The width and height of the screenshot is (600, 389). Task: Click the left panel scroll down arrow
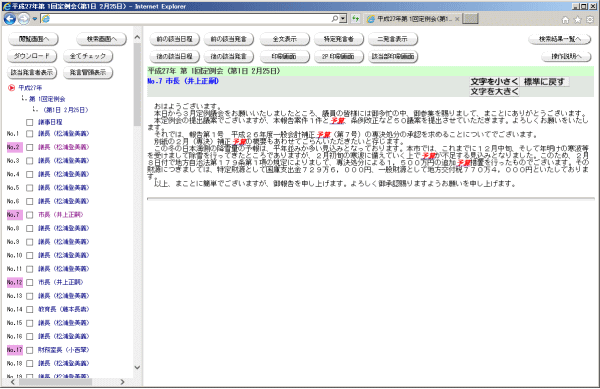pos(137,368)
